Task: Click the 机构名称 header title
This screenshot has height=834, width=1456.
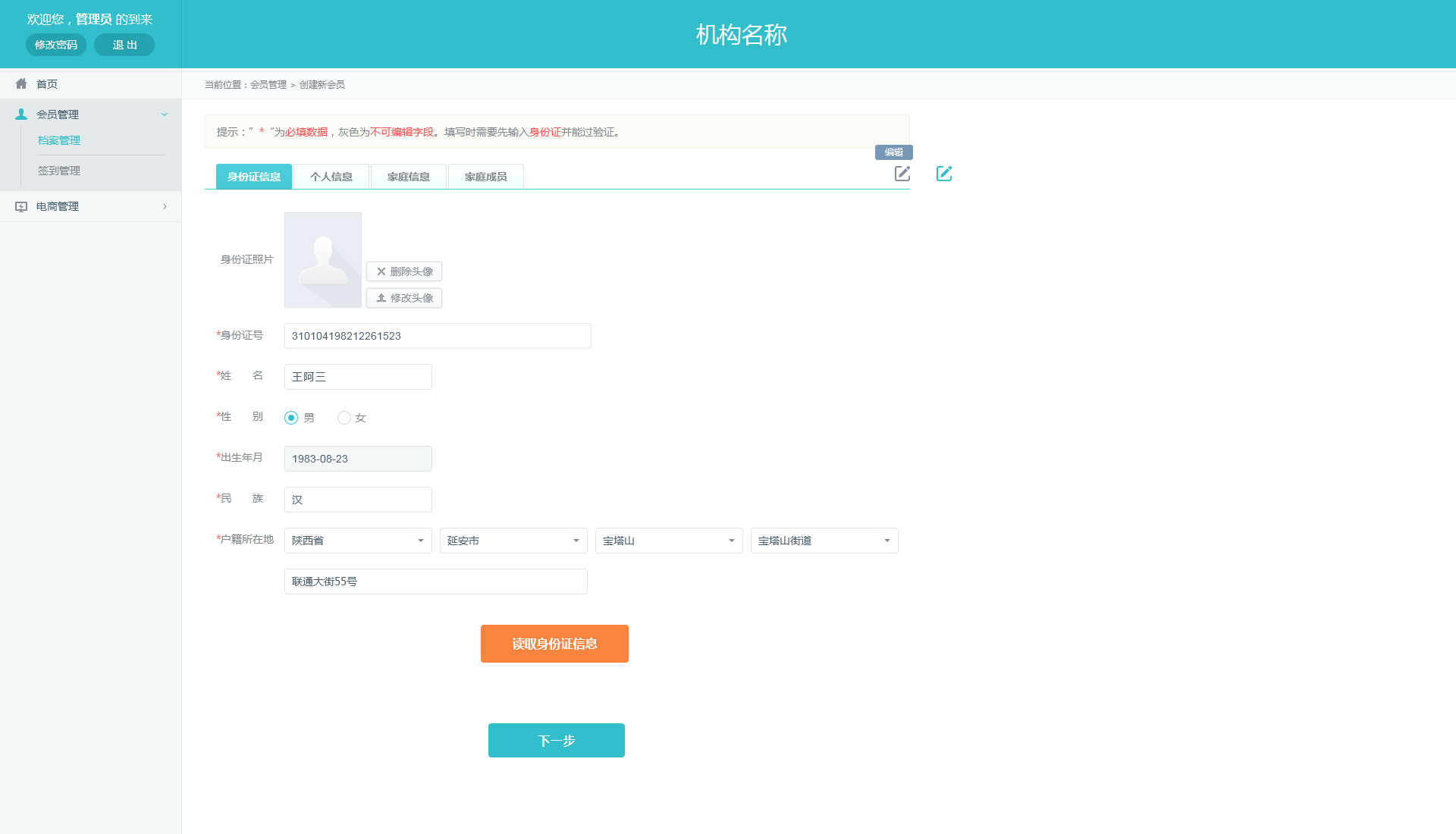Action: click(742, 34)
